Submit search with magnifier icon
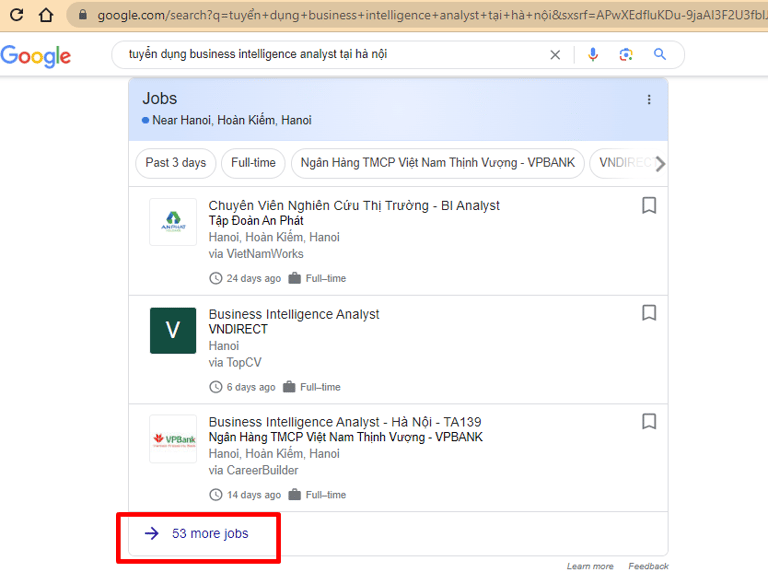768x584 pixels. [x=660, y=54]
